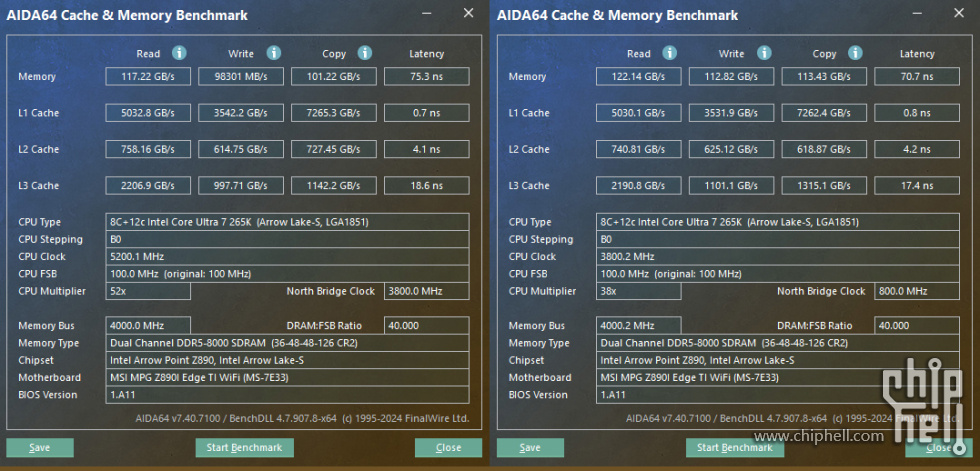980x471 pixels.
Task: Select BIOS Version 1.A11 in left window
Action: point(288,395)
